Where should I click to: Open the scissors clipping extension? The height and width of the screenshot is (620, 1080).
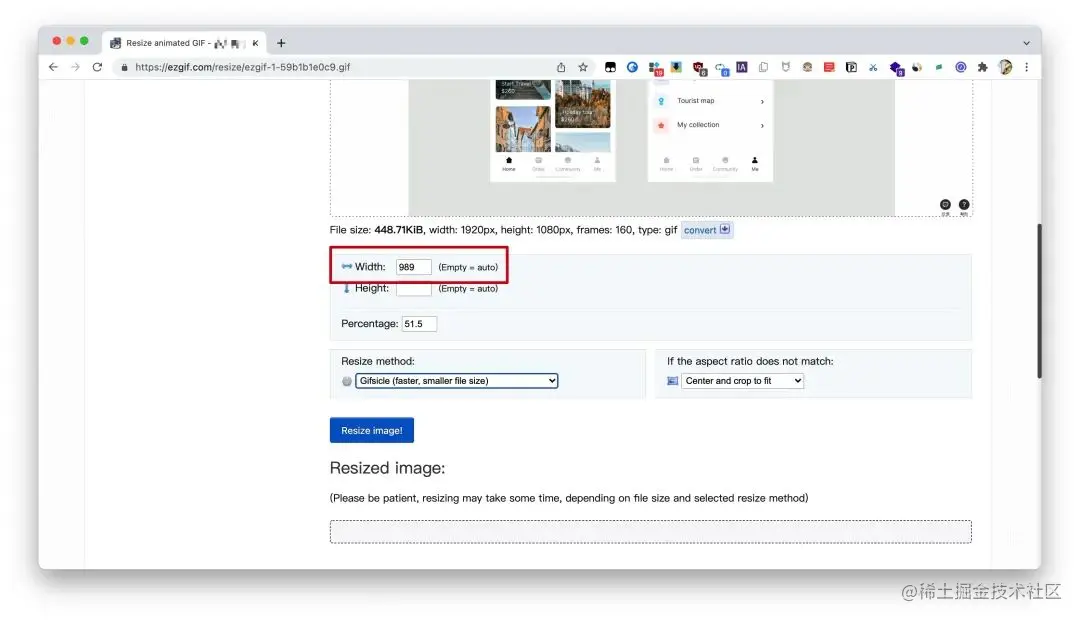pos(873,67)
